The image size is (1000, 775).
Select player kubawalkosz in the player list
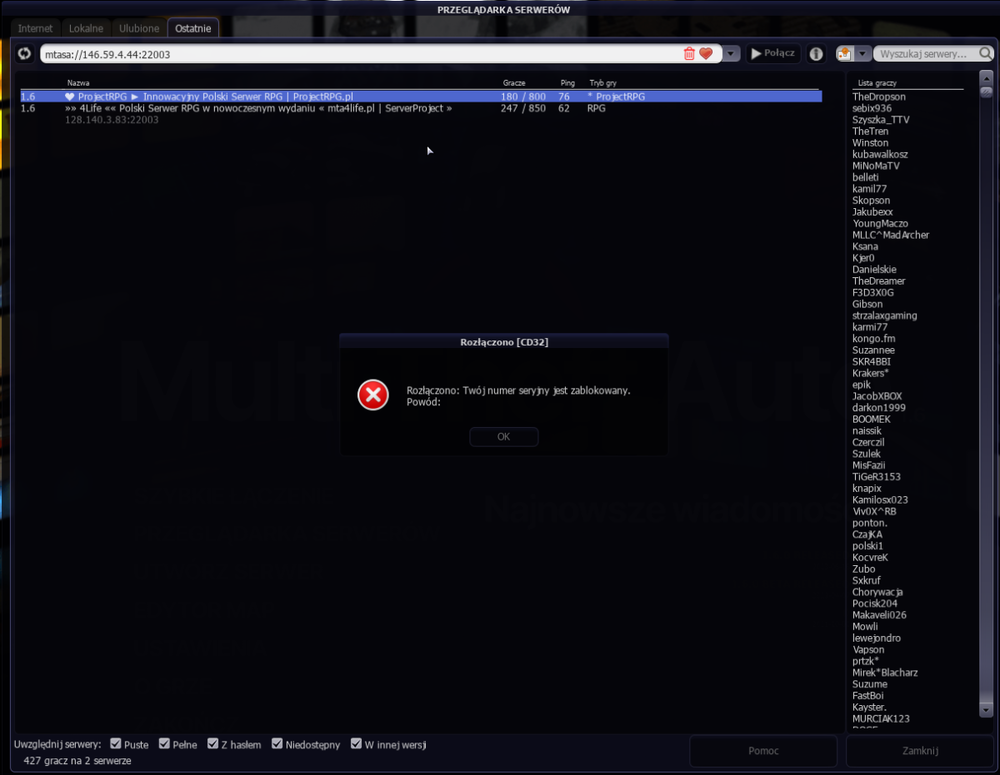[880, 154]
